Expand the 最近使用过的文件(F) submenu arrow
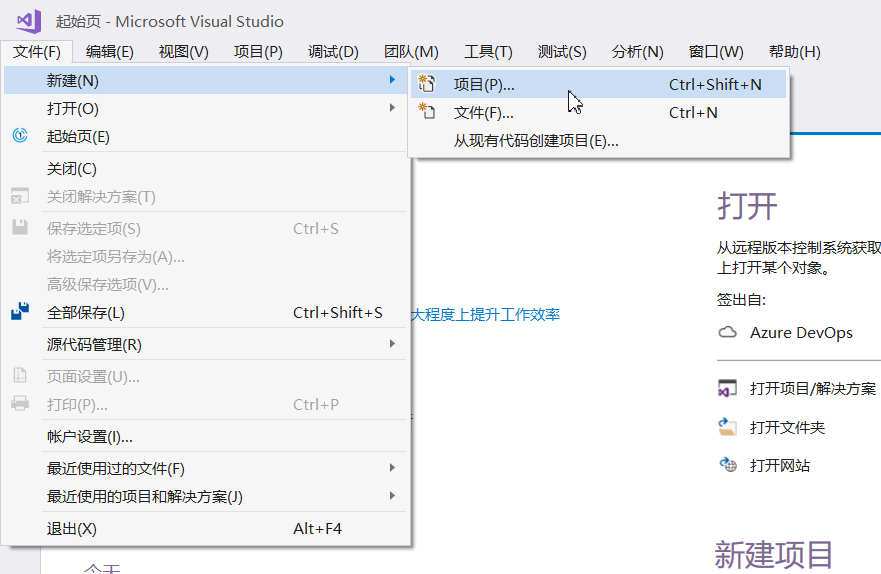 point(392,468)
